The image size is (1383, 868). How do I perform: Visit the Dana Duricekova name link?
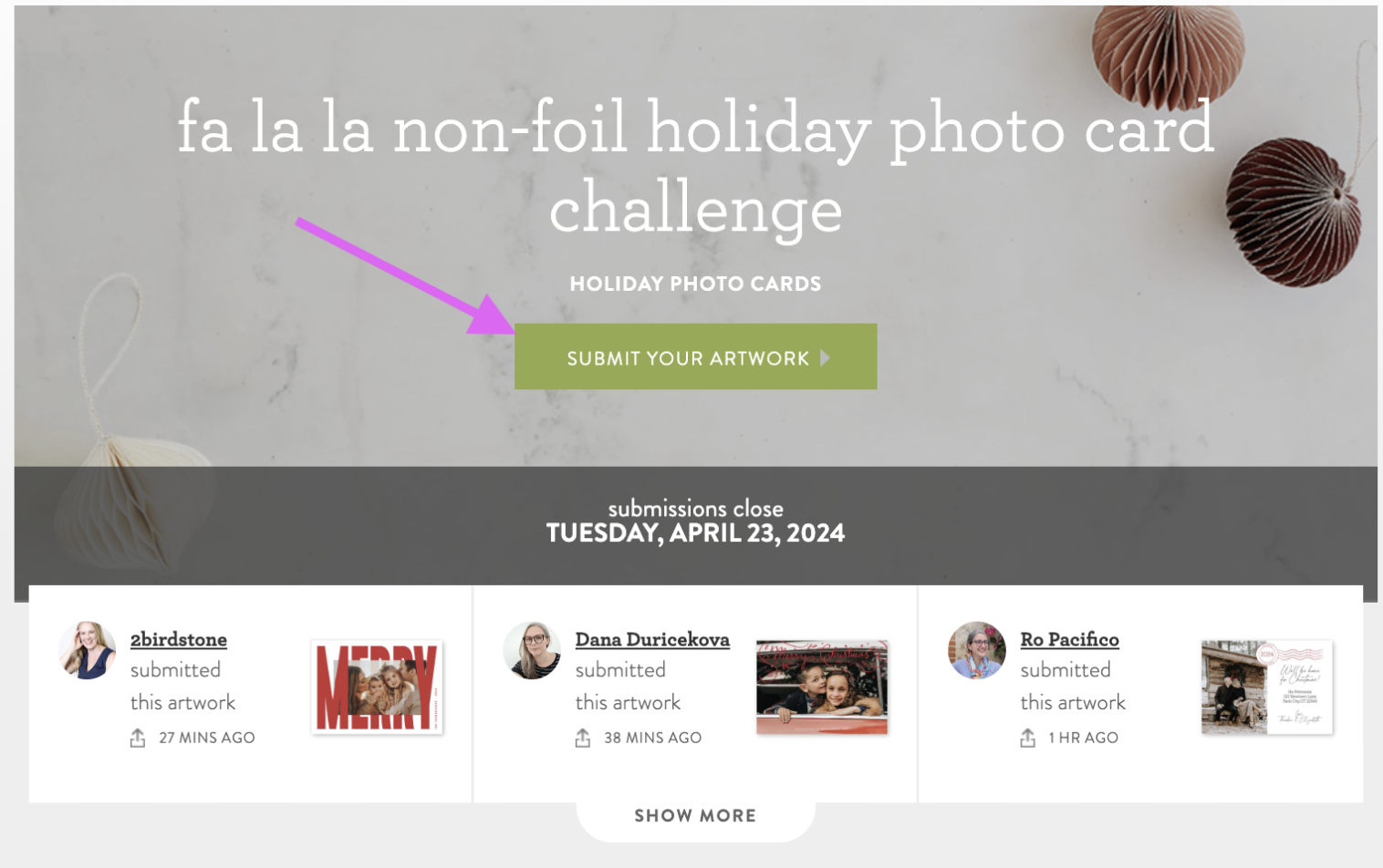click(652, 640)
